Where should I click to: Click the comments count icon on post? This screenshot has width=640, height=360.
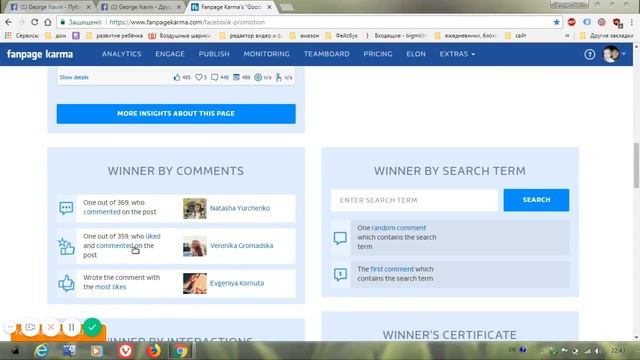tap(214, 77)
